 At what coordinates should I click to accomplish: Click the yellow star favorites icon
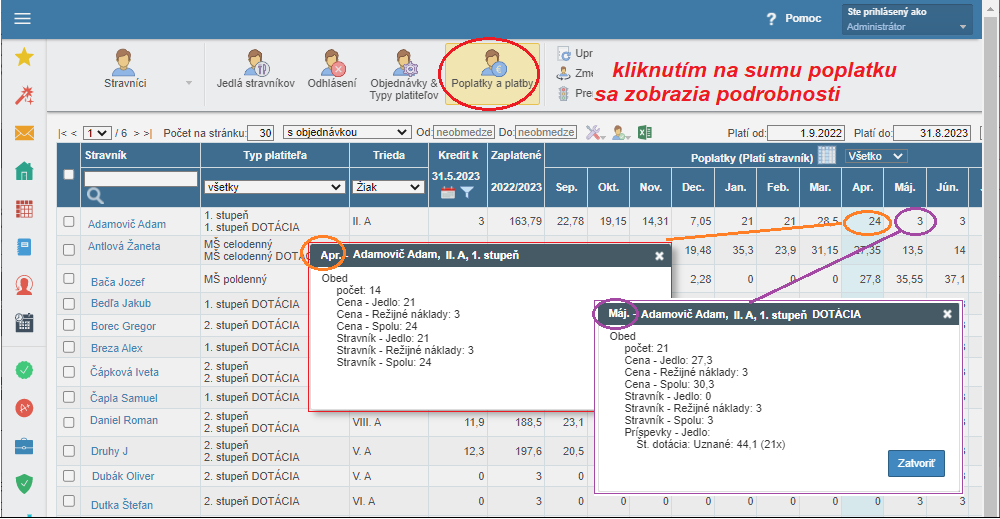tap(24, 57)
